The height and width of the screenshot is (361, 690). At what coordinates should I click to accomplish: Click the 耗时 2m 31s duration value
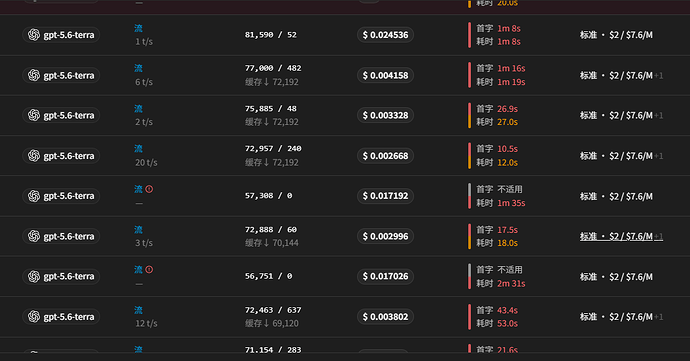coord(501,284)
